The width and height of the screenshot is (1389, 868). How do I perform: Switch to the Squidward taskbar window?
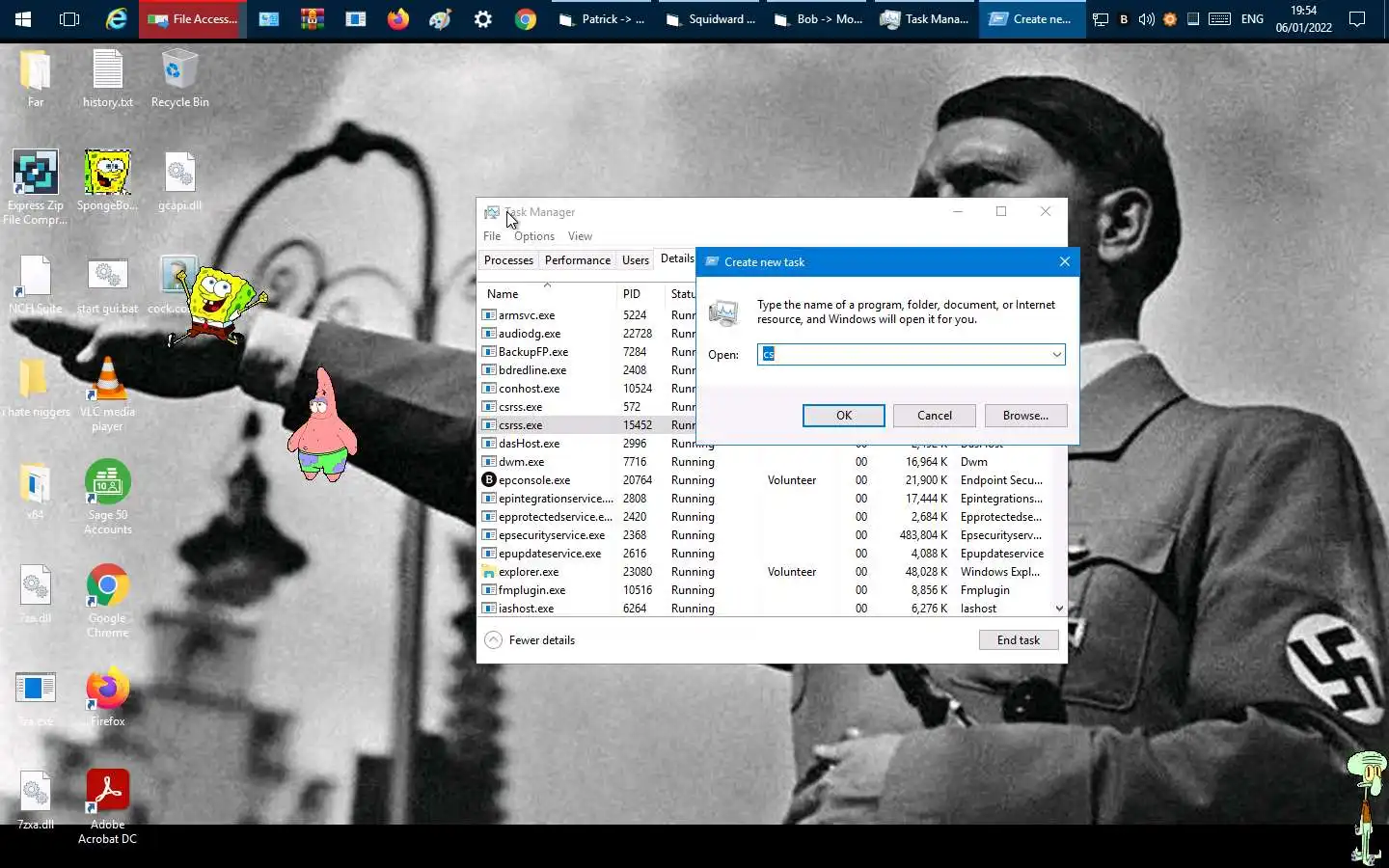click(x=710, y=19)
